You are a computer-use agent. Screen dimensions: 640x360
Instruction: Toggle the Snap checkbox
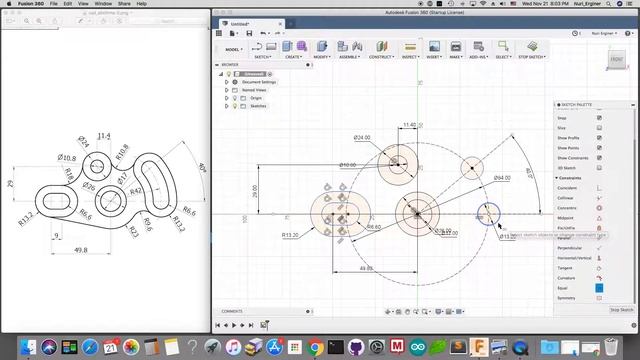[x=599, y=118]
